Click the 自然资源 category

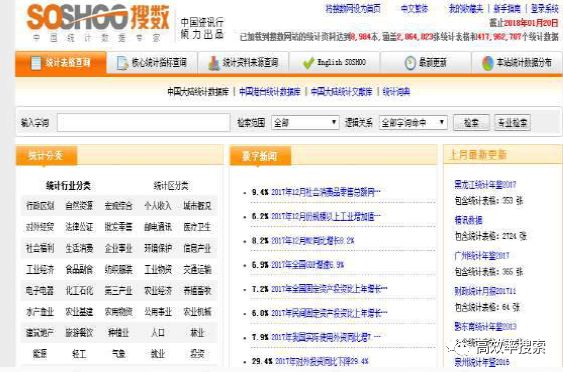click(79, 206)
